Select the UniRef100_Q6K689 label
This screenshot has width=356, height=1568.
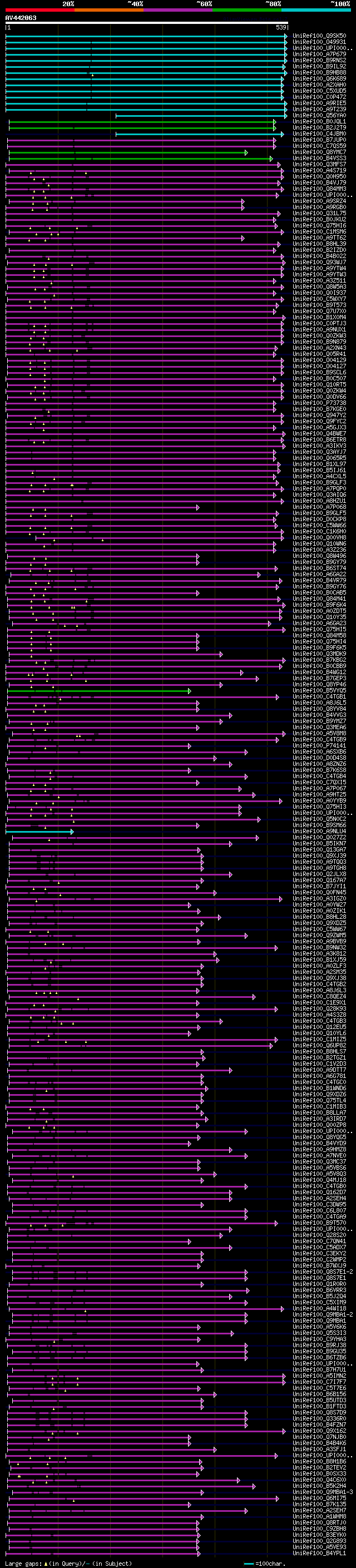click(319, 78)
